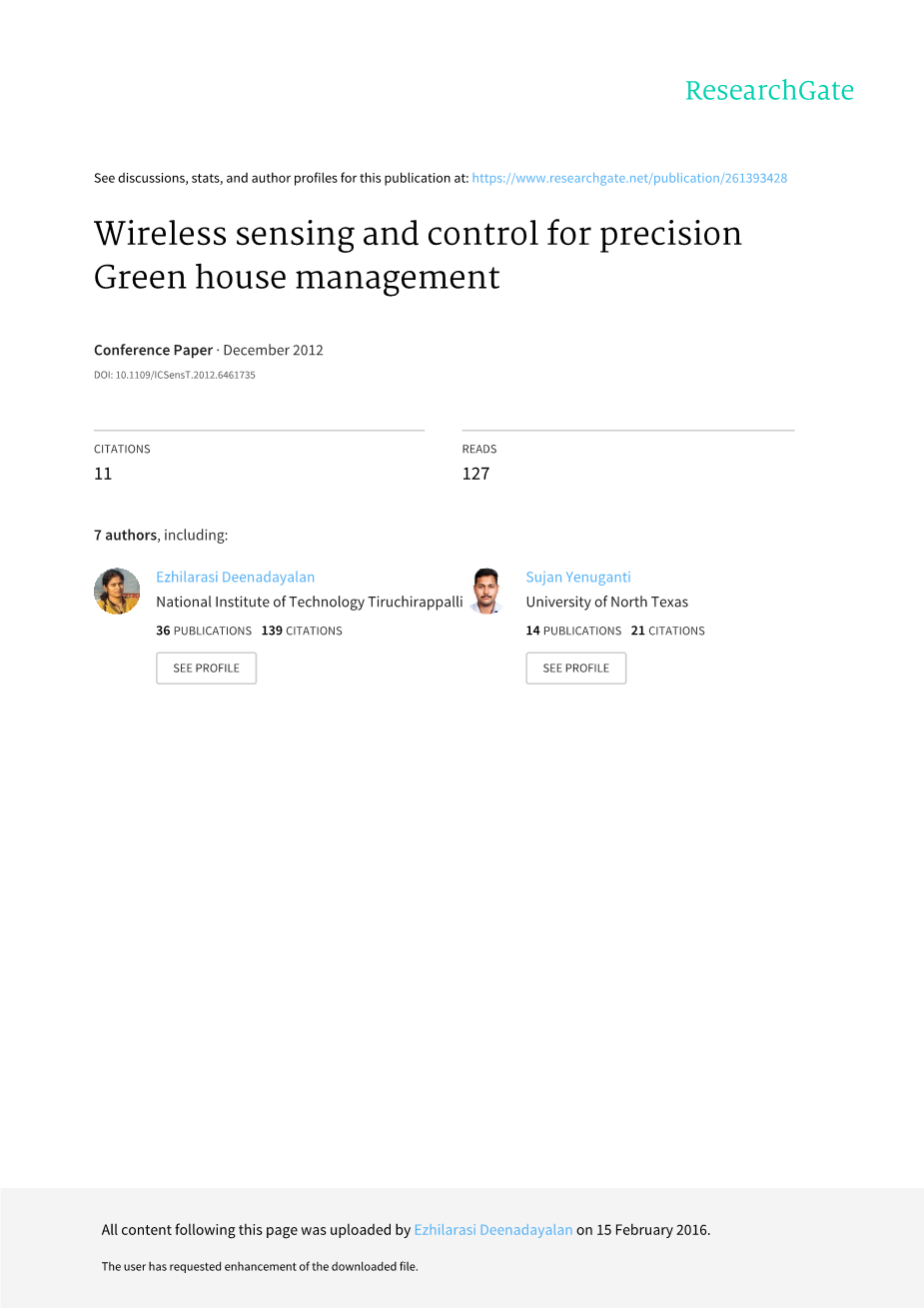Click "139 Citations" stat
The width and height of the screenshot is (924, 1308).
[302, 631]
